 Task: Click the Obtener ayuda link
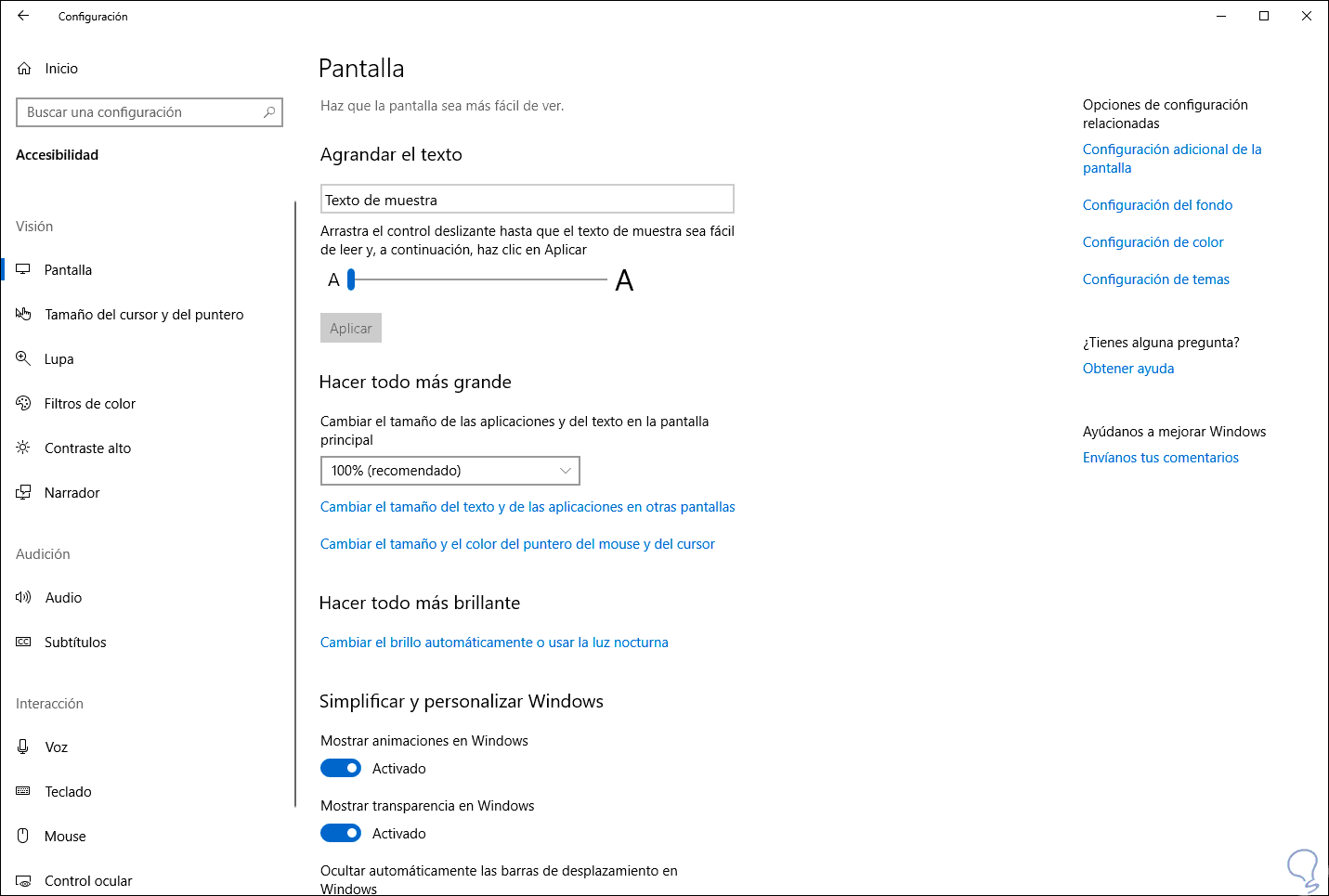tap(1127, 369)
